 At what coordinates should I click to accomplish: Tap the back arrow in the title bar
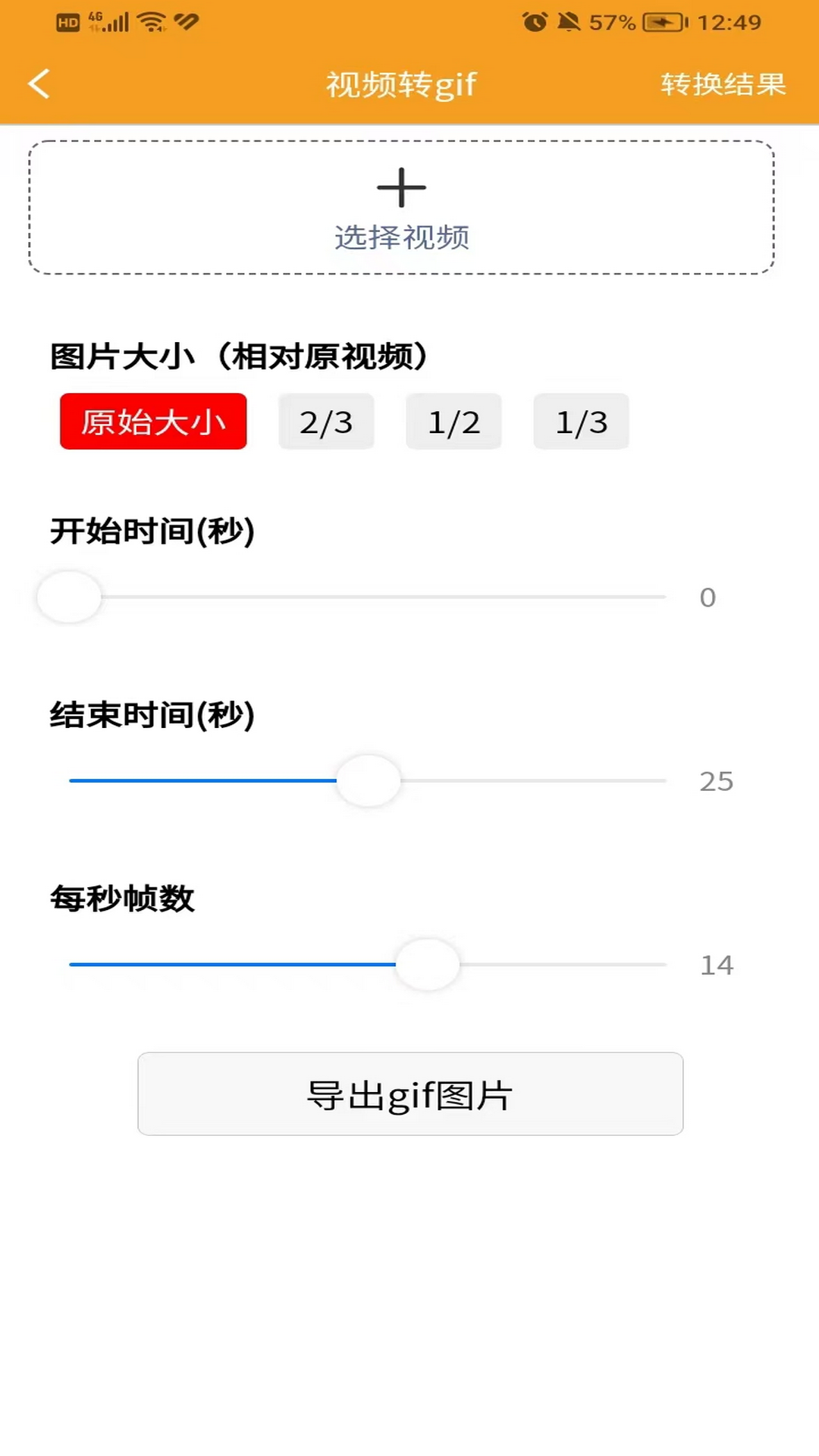tap(39, 84)
